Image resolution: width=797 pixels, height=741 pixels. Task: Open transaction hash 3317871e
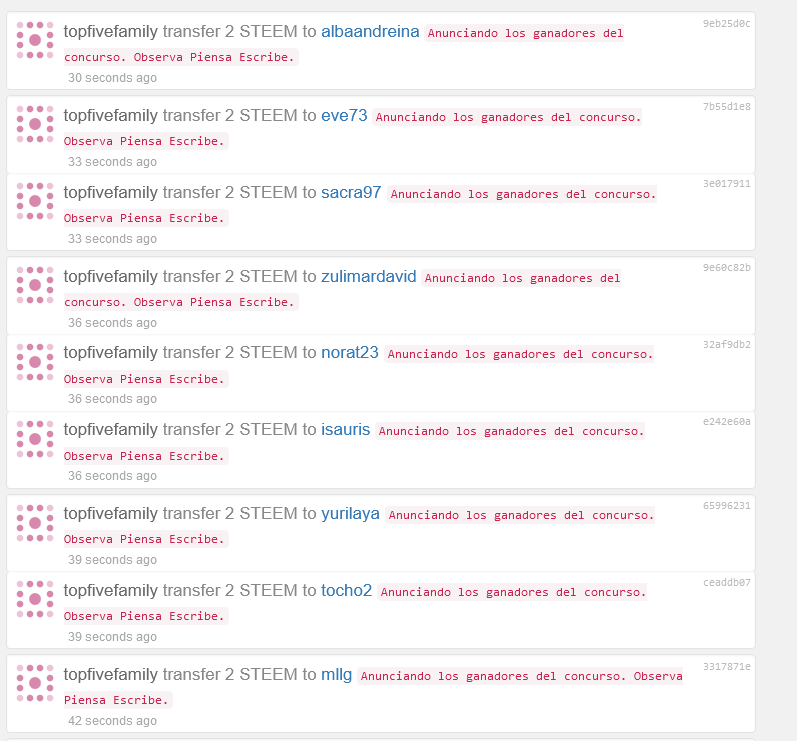726,666
